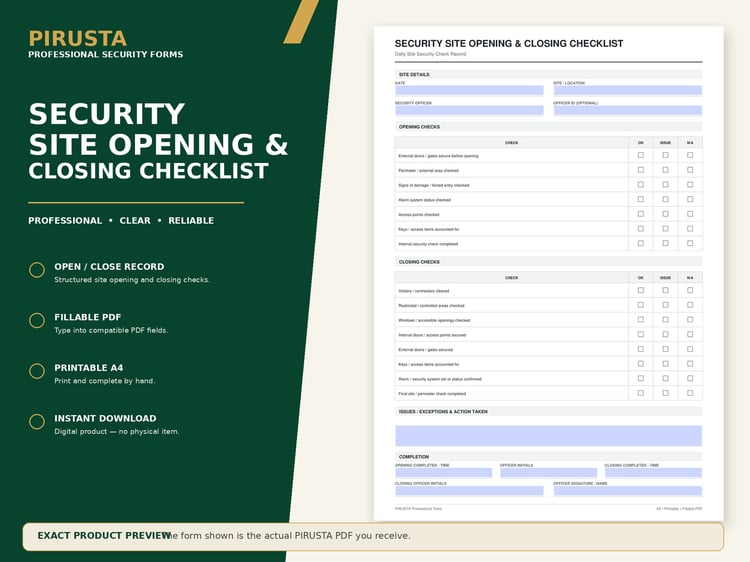Click the PIRUSTA brand logo text
The height and width of the screenshot is (562, 750).
(77, 39)
